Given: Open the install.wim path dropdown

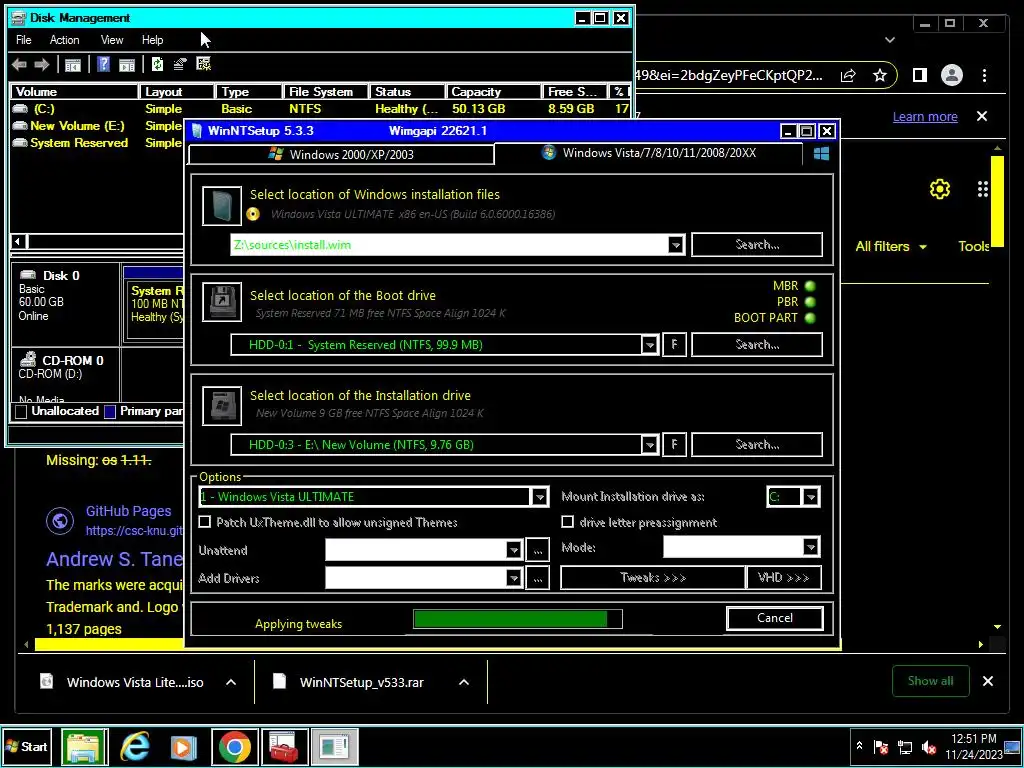Looking at the screenshot, I should [x=676, y=245].
